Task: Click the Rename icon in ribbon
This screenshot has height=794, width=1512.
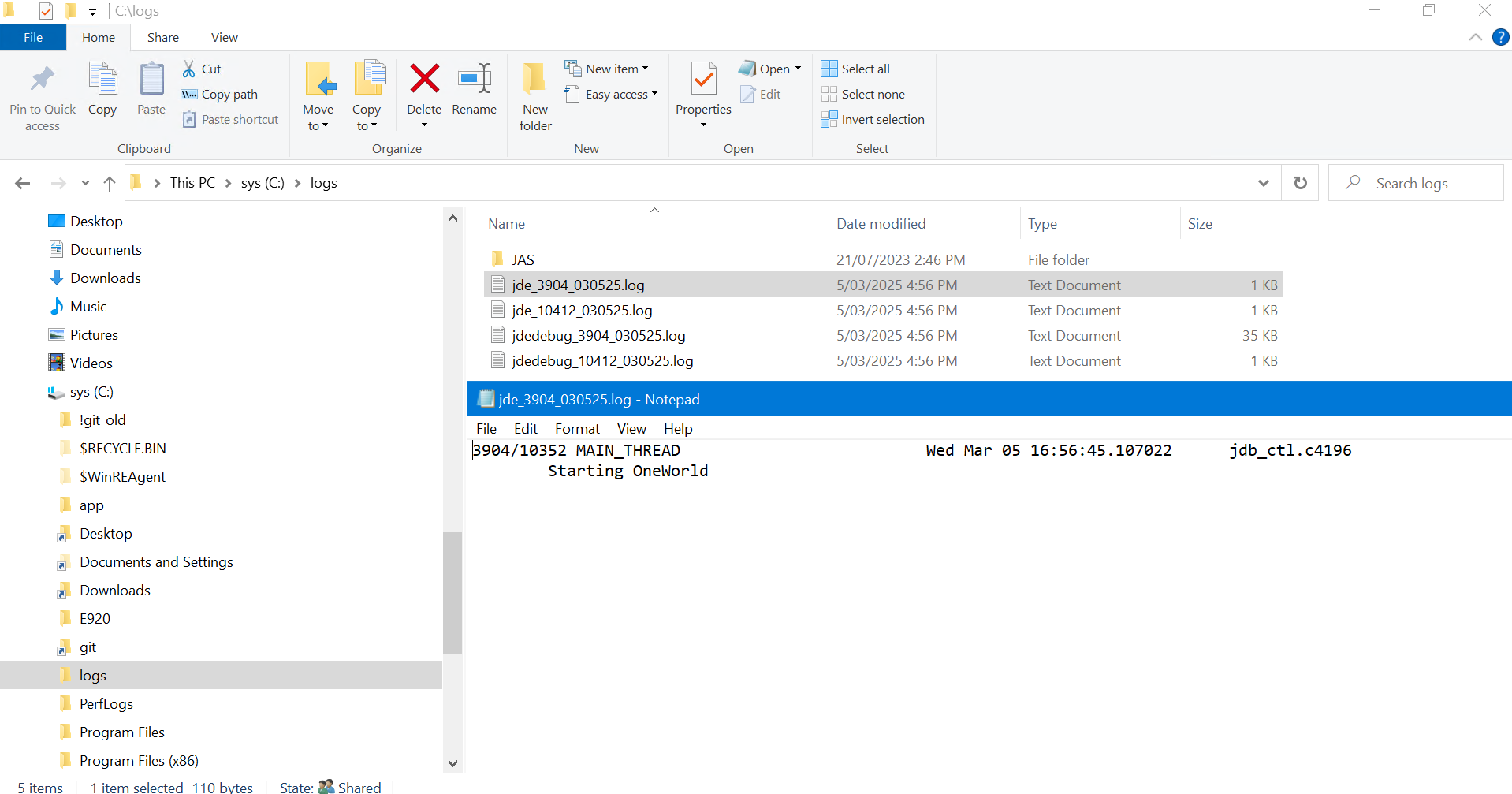Action: pyautogui.click(x=474, y=80)
